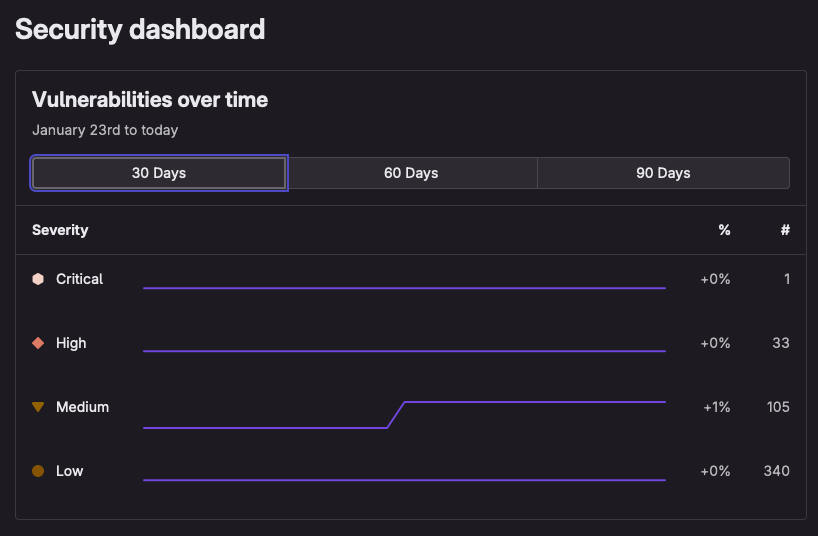The height and width of the screenshot is (536, 818).
Task: Open the Medium severity label
Action: [82, 407]
